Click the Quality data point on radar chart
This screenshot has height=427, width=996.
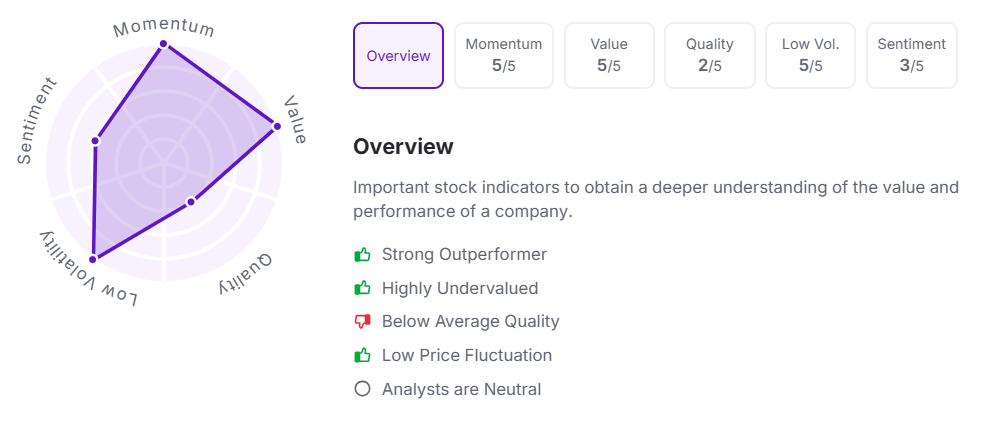[190, 202]
